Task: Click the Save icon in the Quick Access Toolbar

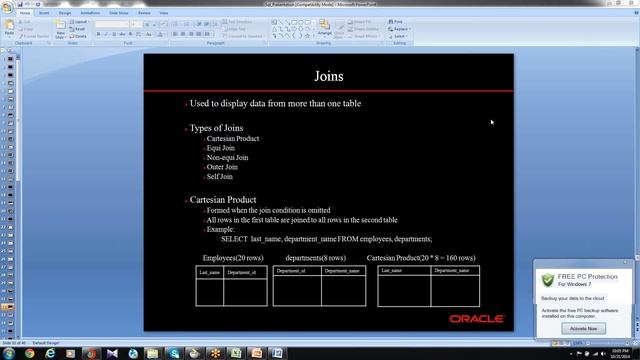Action: (x=20, y=4)
